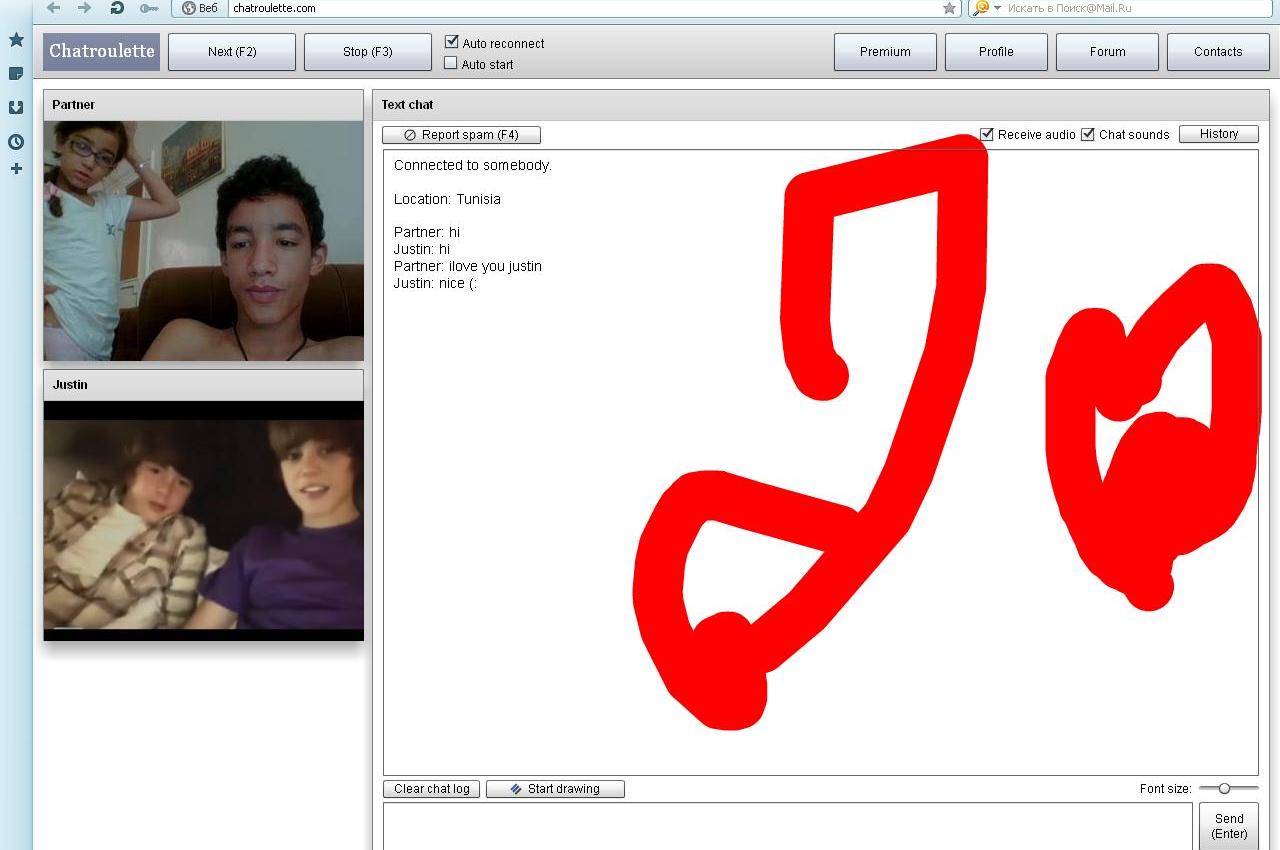Turn off Chat sounds checkbox
Viewport: 1280px width, 850px height.
click(1088, 134)
